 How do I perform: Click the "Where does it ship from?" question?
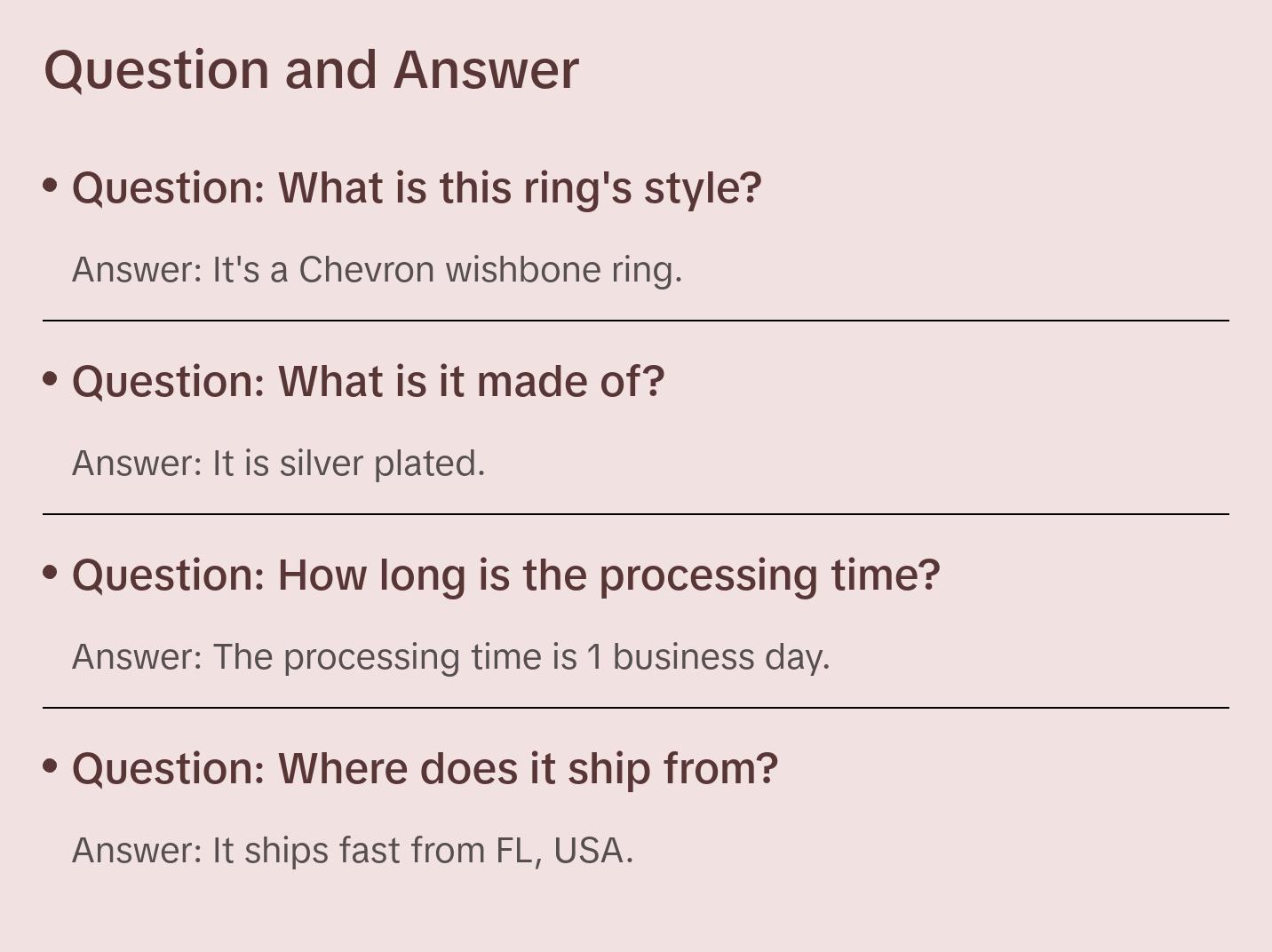(x=425, y=769)
